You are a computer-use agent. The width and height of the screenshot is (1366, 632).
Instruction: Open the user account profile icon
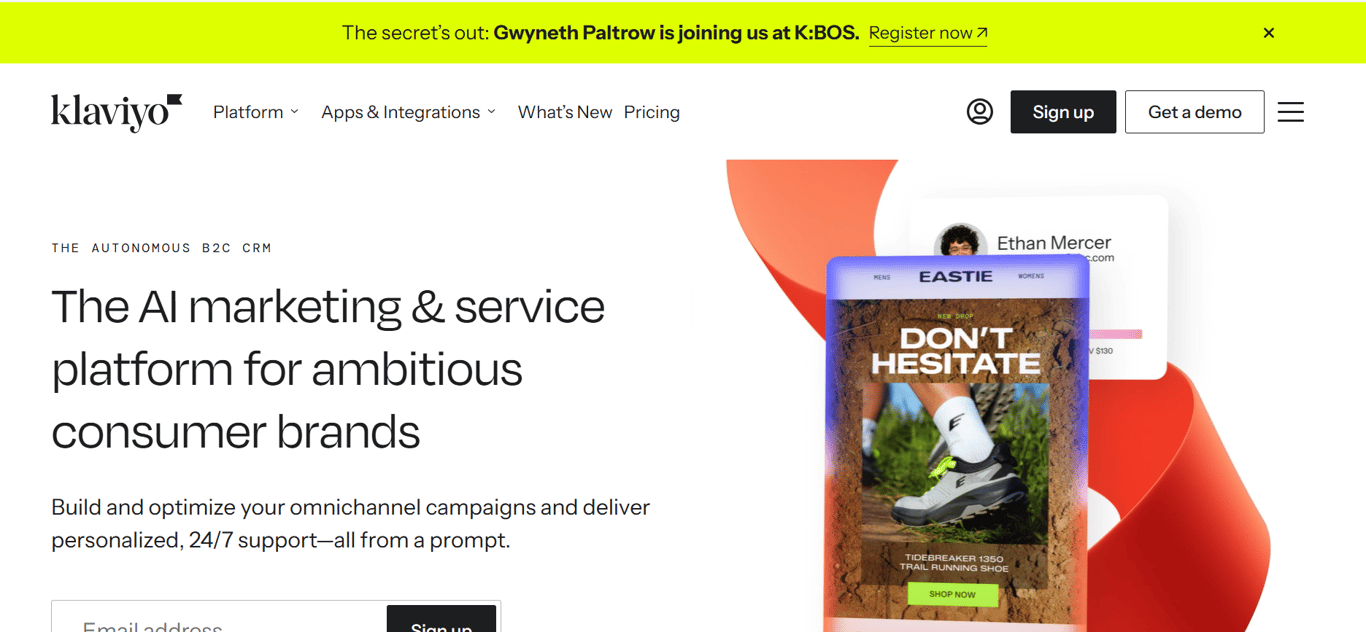(980, 112)
